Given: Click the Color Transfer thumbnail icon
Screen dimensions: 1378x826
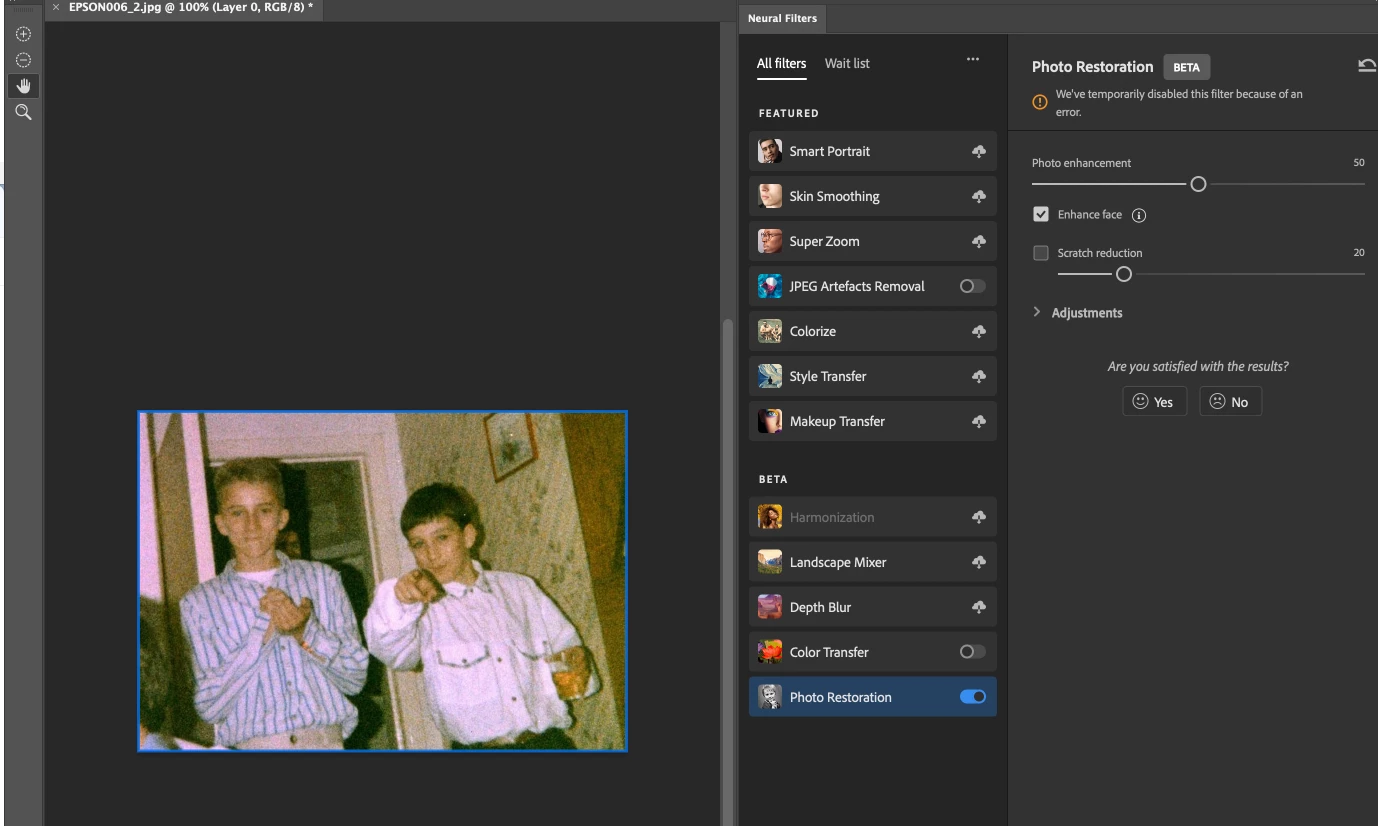Looking at the screenshot, I should point(770,652).
